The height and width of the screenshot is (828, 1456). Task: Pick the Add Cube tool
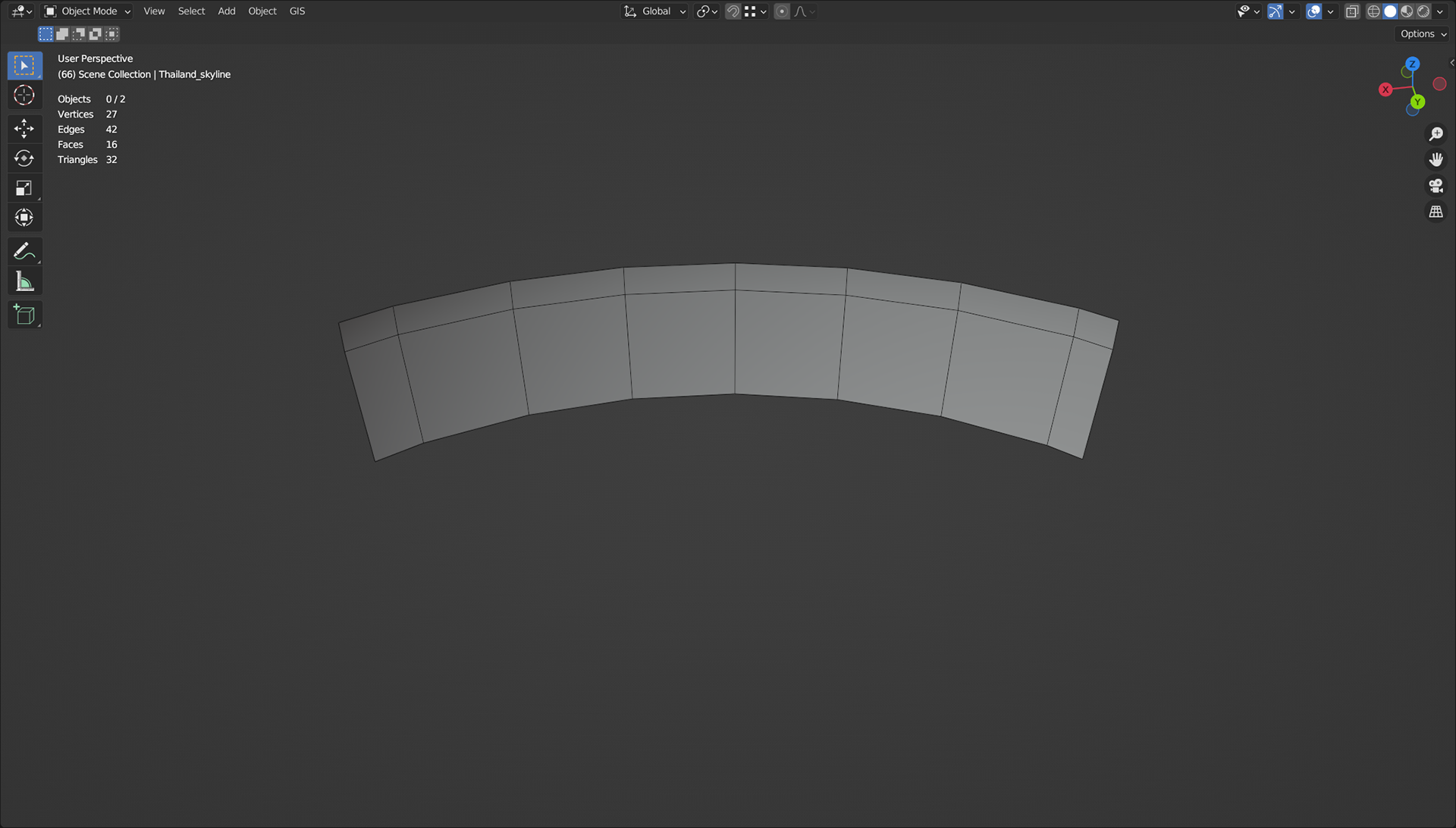pyautogui.click(x=24, y=315)
